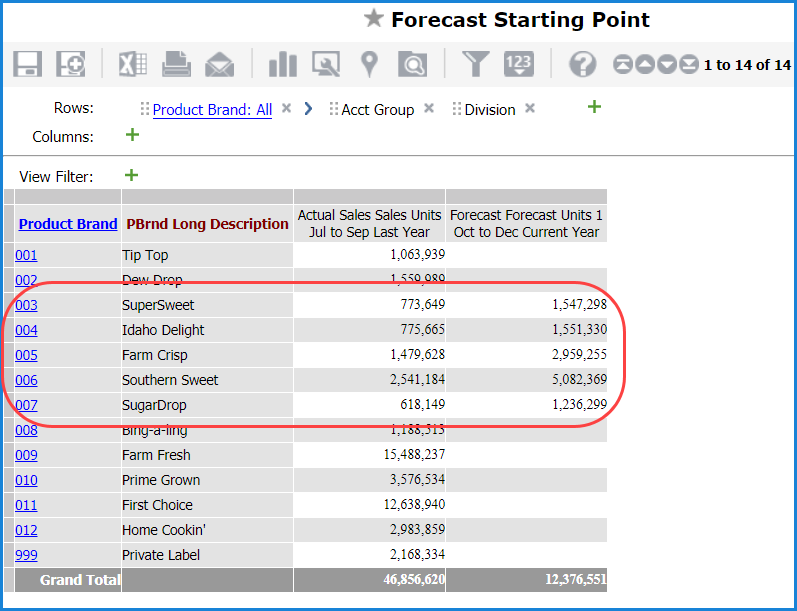797x611 pixels.
Task: Go down one page arrow
Action: click(x=667, y=65)
